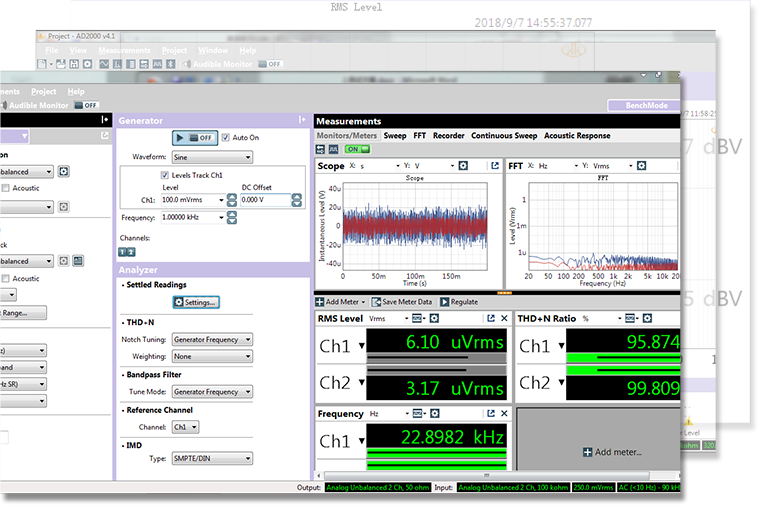Open Scope graph settings gear

click(x=463, y=166)
